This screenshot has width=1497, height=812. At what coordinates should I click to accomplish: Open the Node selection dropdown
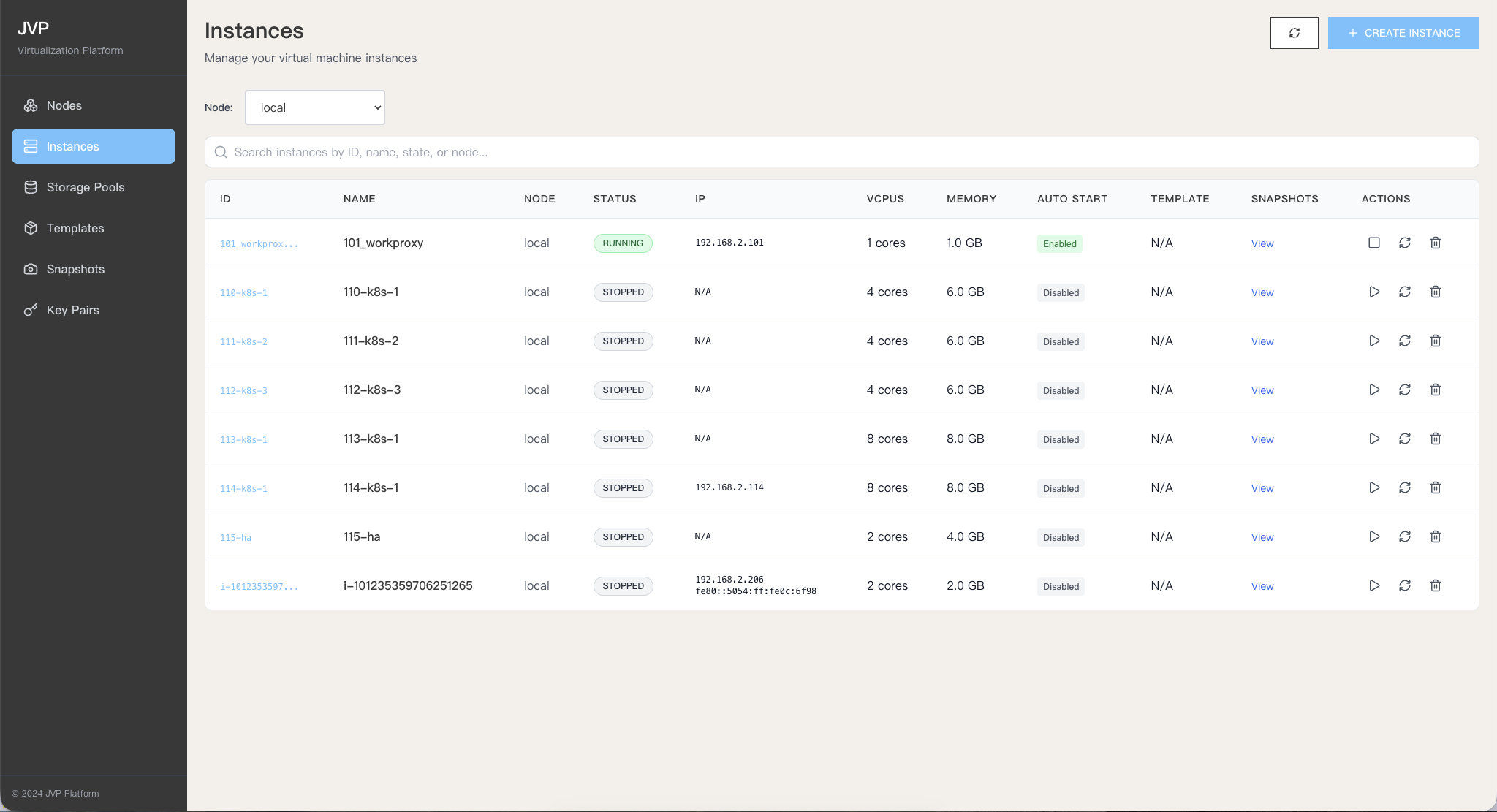pos(314,107)
